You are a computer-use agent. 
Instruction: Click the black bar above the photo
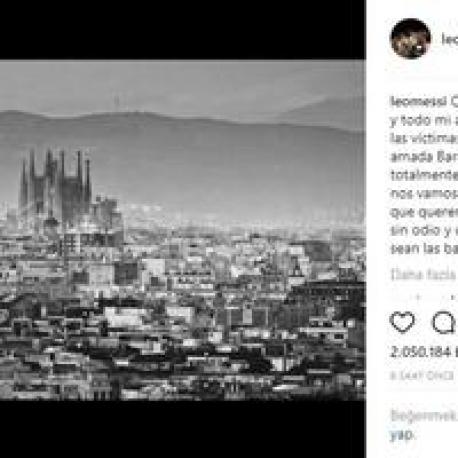183,30
